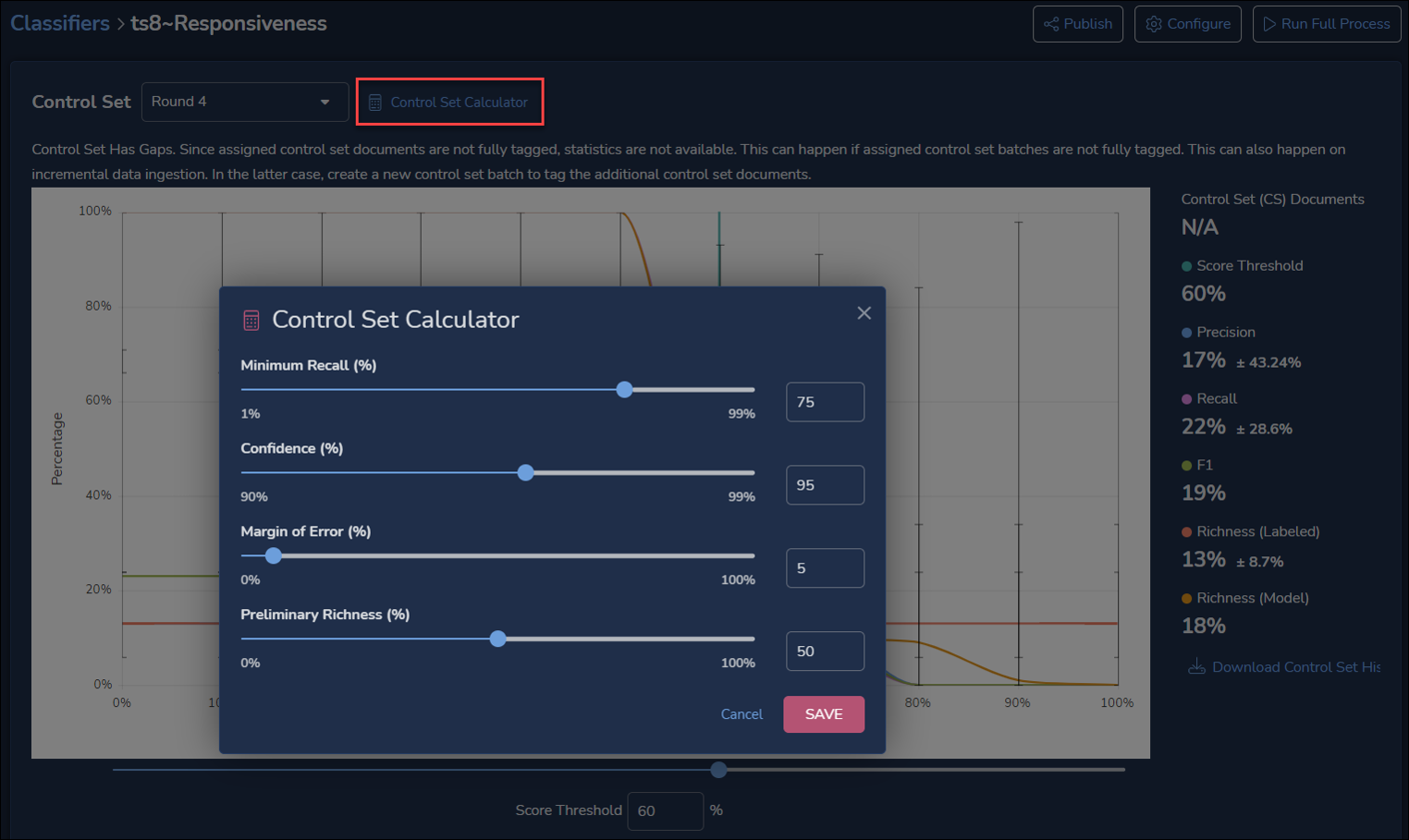Click the Margin of Error slider handle
1409x840 pixels.
click(x=274, y=556)
